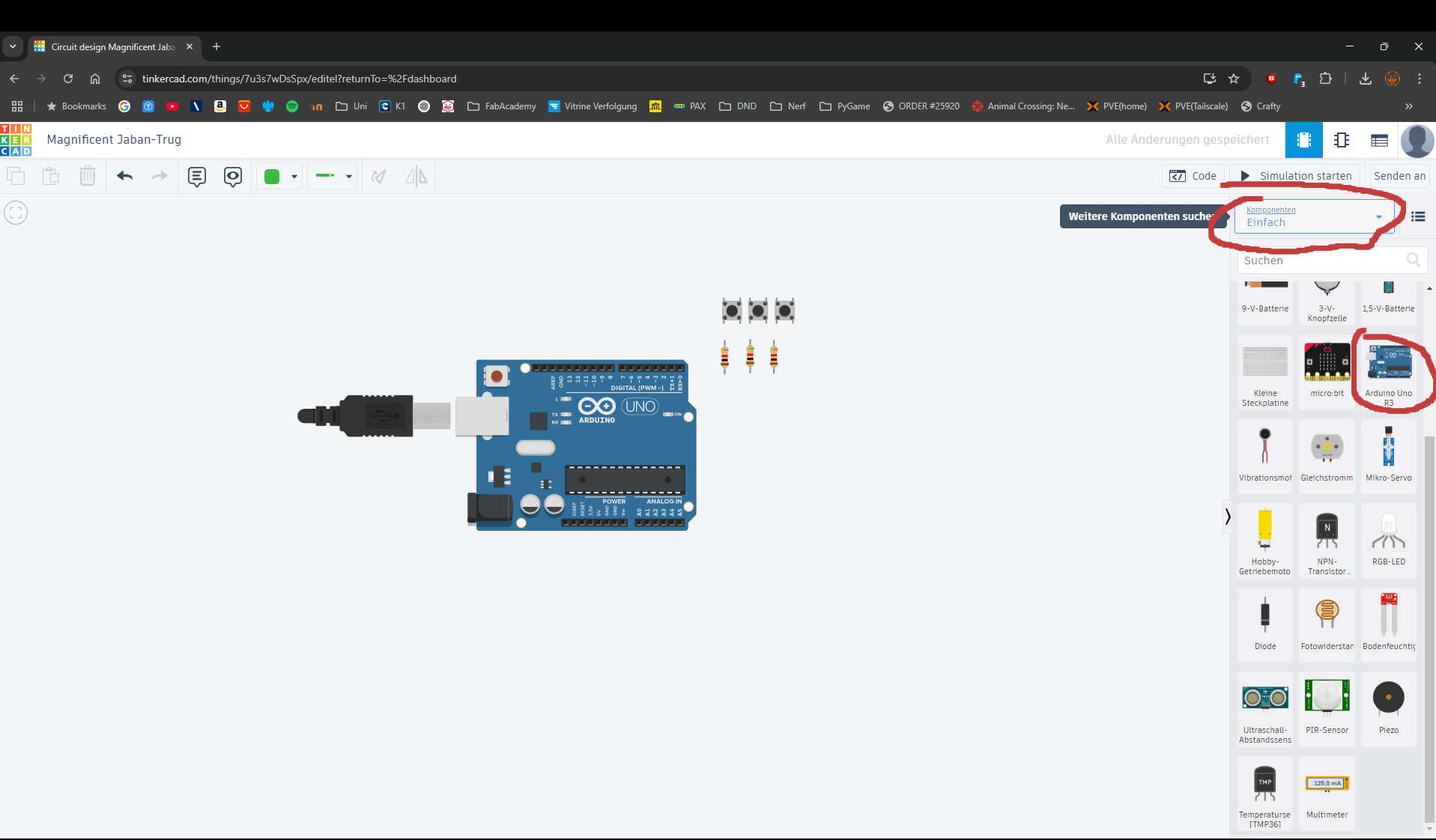Open the notes tool
The width and height of the screenshot is (1436, 840).
click(197, 177)
